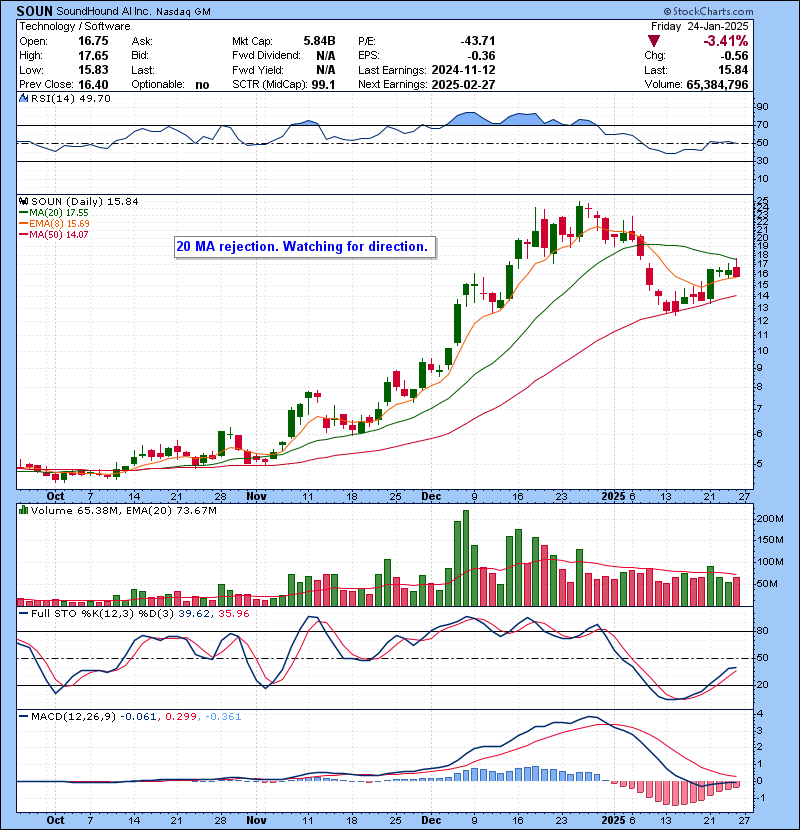Click the MACD legend line icon
Viewport: 800px width, 830px height.
(x=23, y=716)
